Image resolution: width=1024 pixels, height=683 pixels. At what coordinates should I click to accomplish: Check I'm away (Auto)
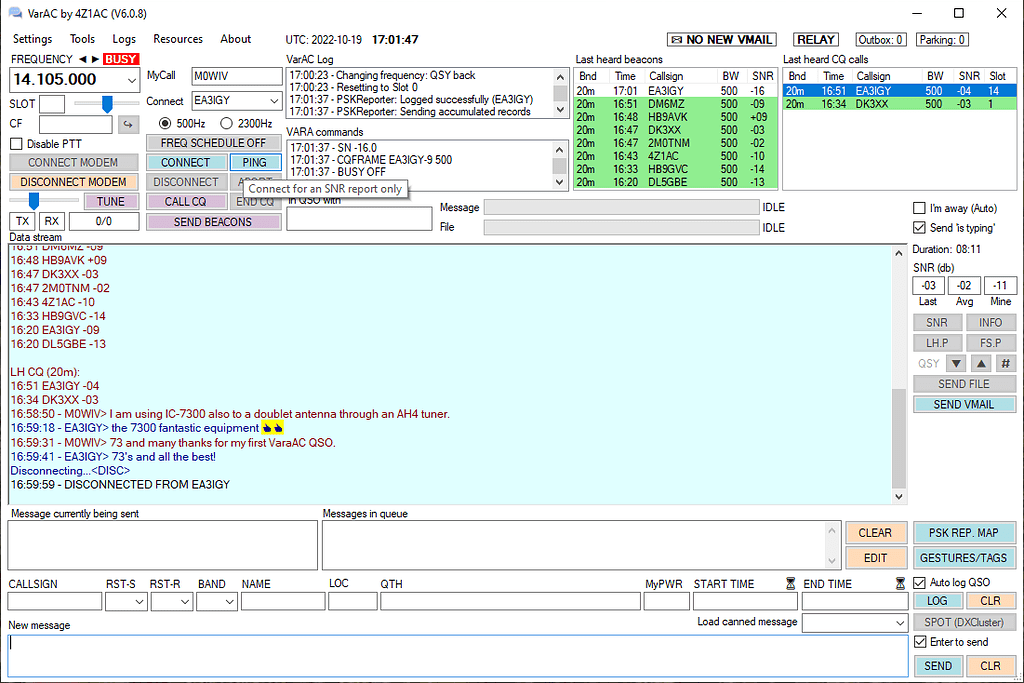coord(918,207)
